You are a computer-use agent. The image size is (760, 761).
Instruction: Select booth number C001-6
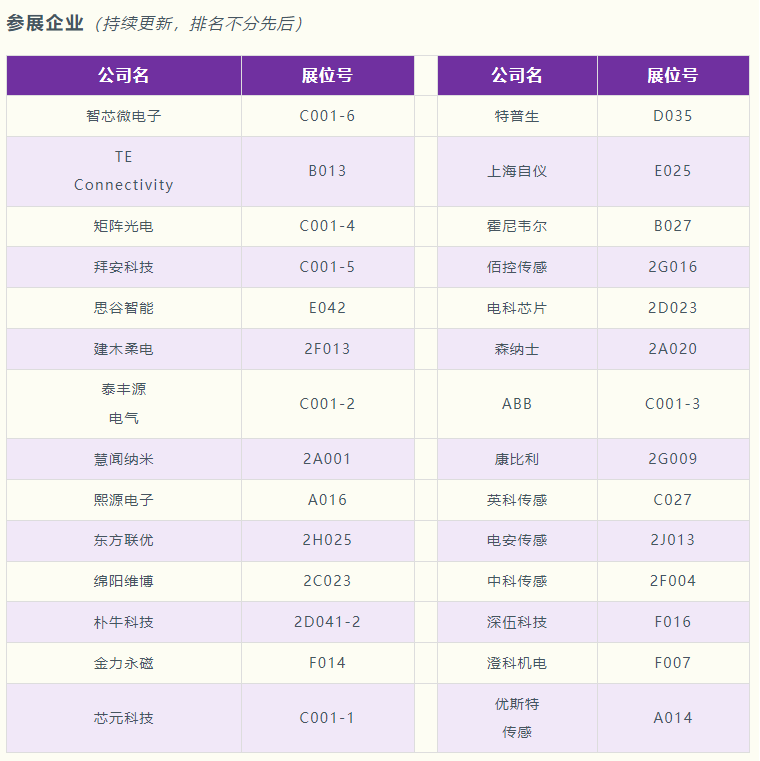(x=328, y=116)
